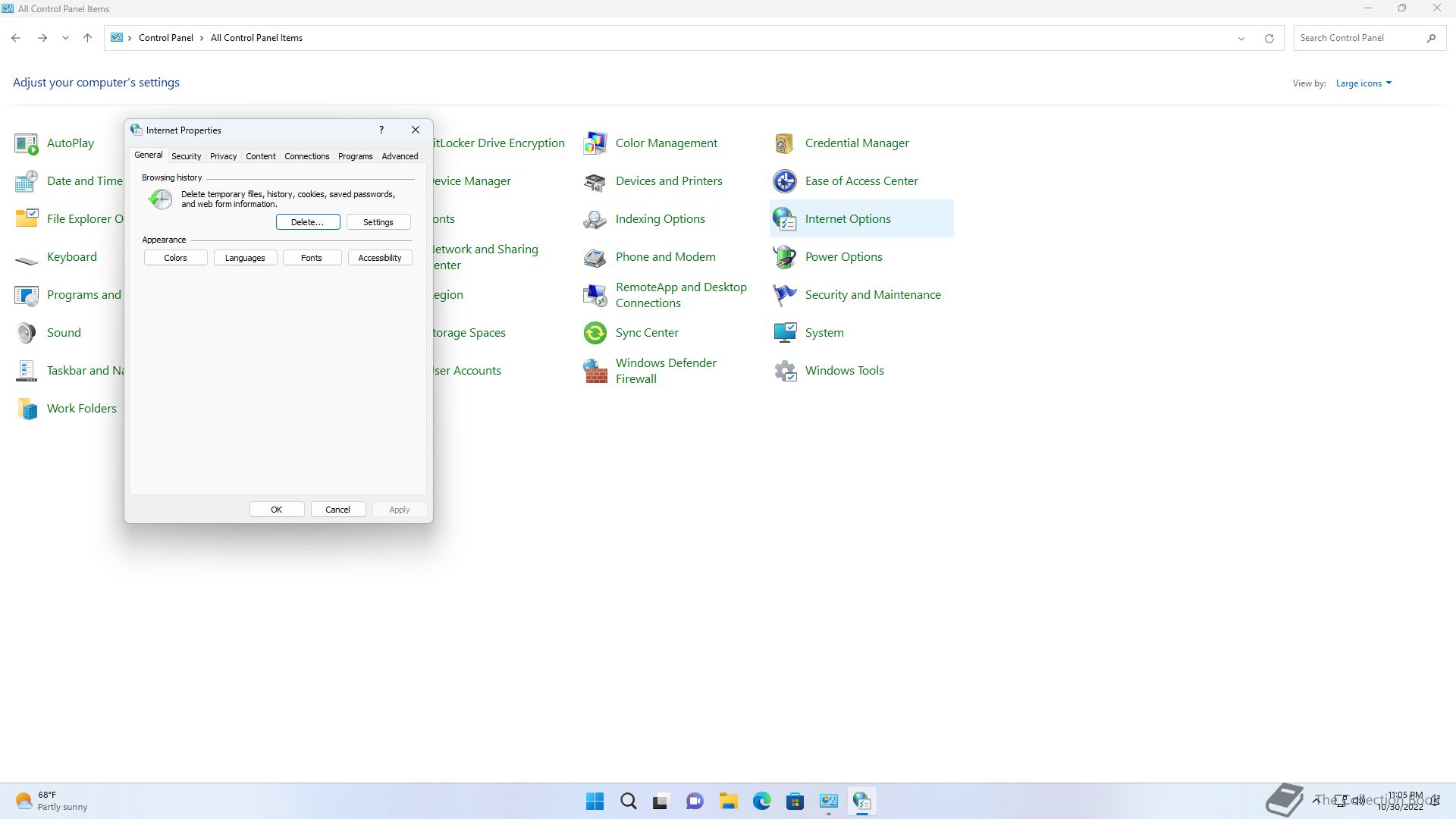This screenshot has height=819, width=1456.
Task: Open the recent locations dropdown arrow
Action: tap(65, 38)
